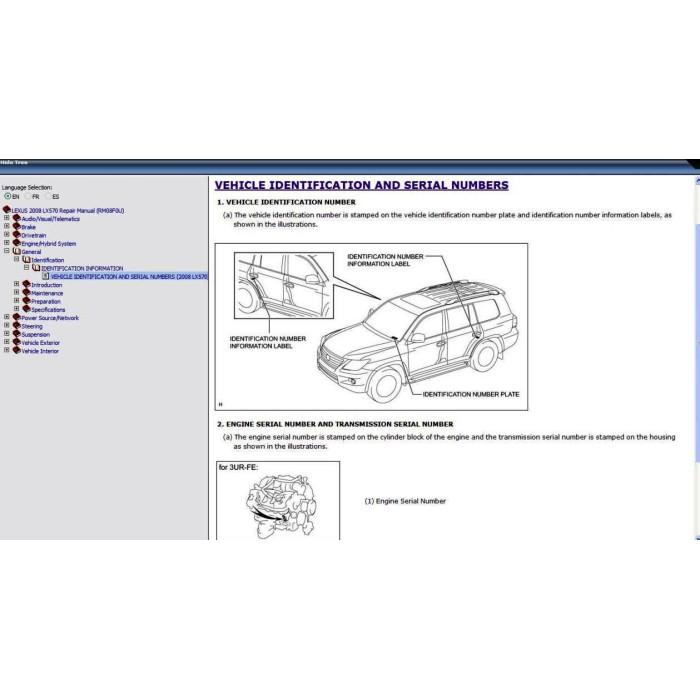Expand the Steering node
700x700 pixels.
(7, 325)
